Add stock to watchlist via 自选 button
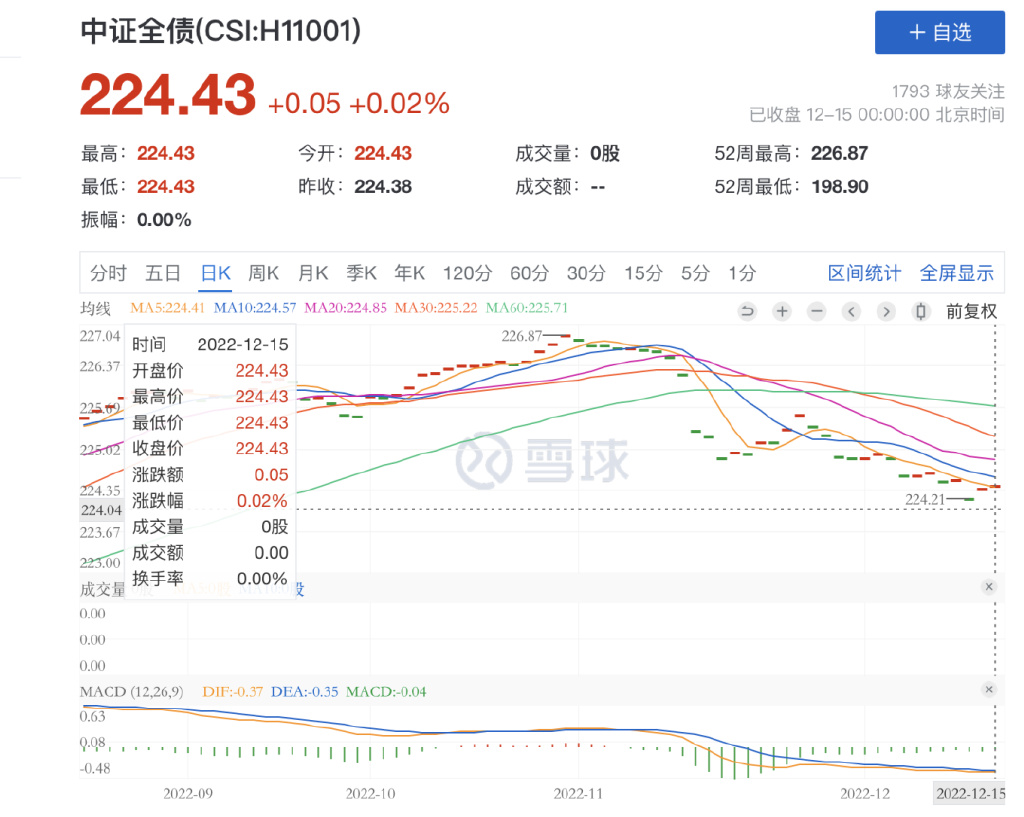 point(939,32)
